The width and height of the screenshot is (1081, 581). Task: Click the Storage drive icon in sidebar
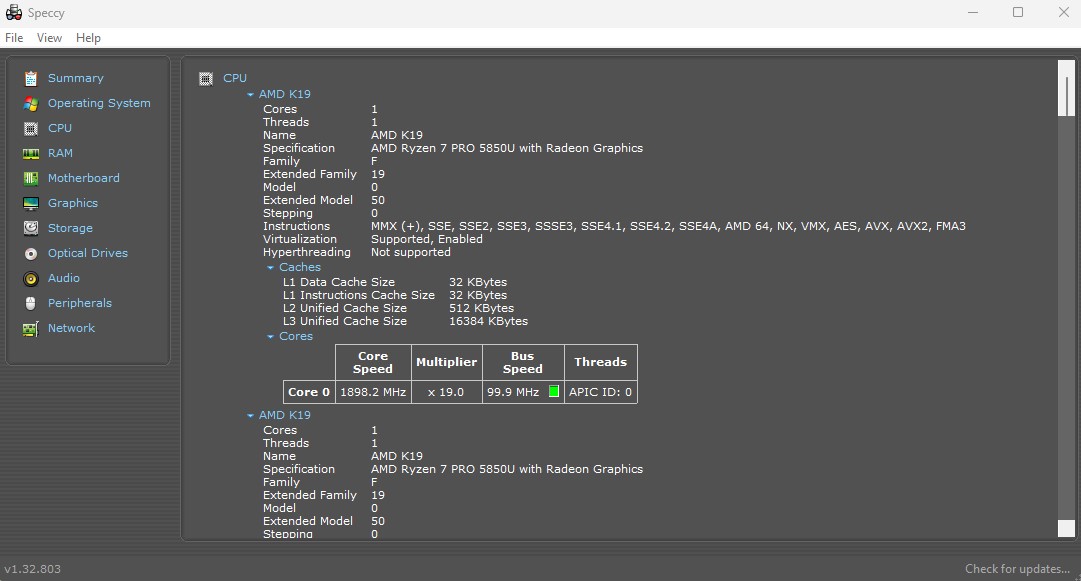[31, 228]
